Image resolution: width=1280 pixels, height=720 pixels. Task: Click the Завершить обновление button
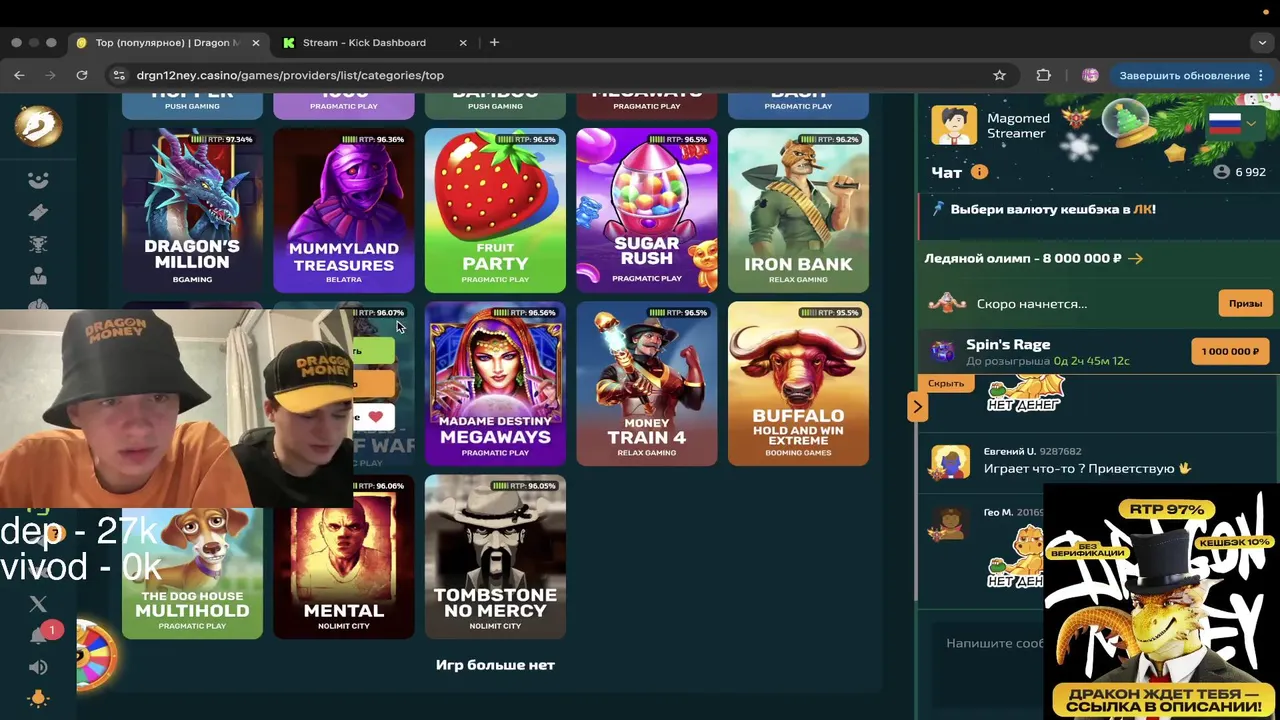click(1184, 75)
